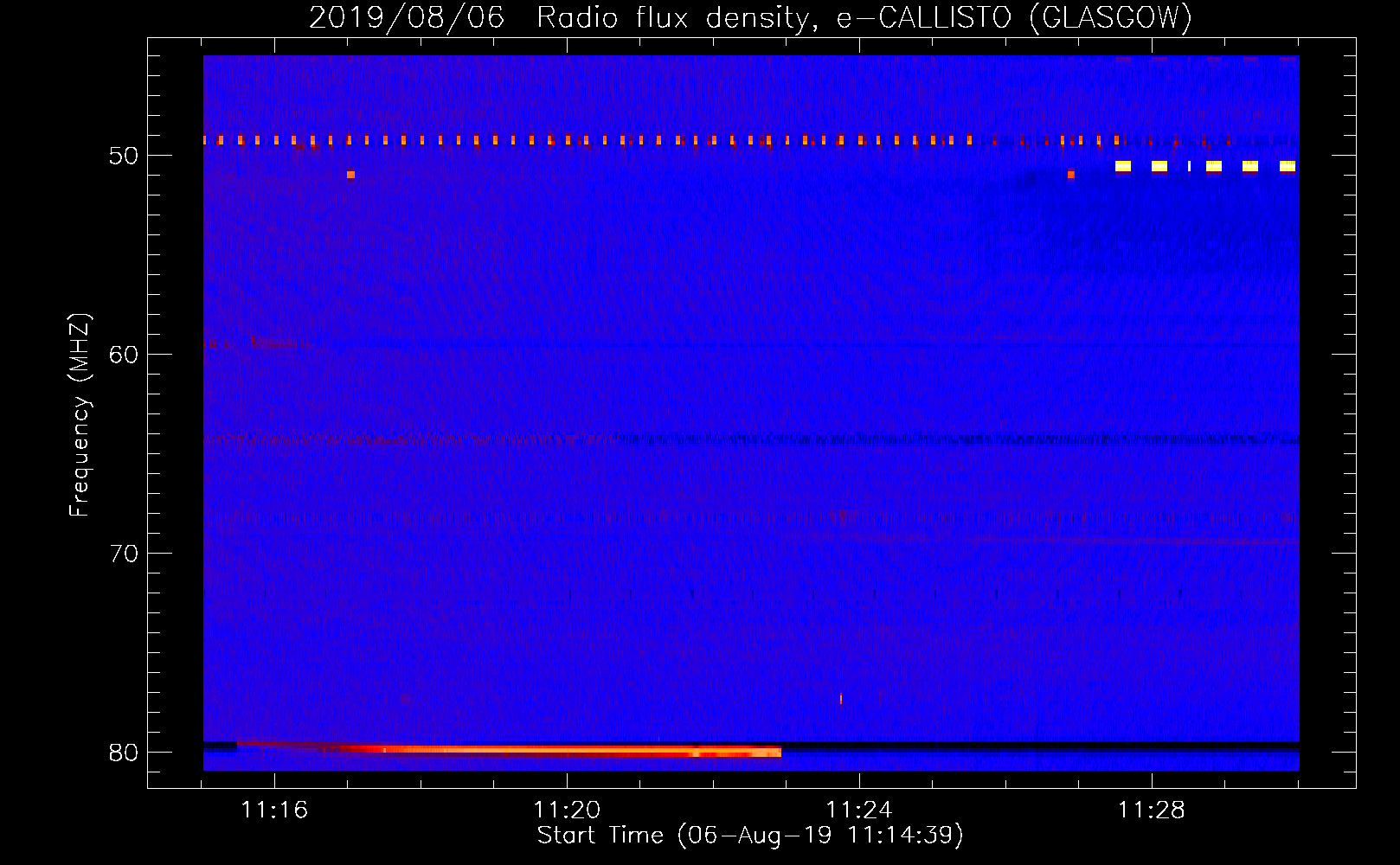This screenshot has width=1400, height=865.
Task: Click the first yellow-white burst near 50 MHz
Action: click(x=1123, y=166)
